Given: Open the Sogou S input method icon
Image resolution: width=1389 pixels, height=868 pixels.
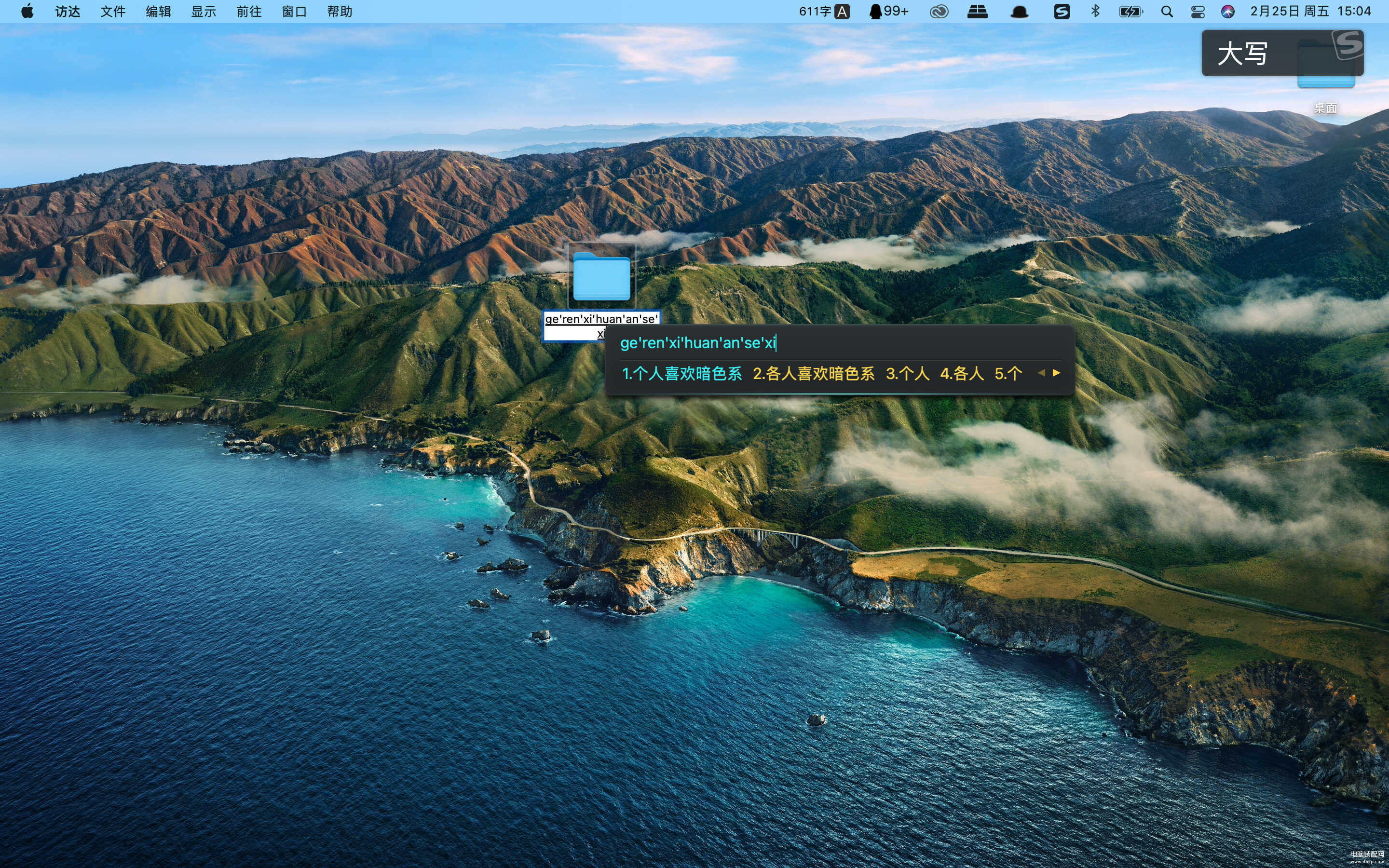Looking at the screenshot, I should (1061, 12).
